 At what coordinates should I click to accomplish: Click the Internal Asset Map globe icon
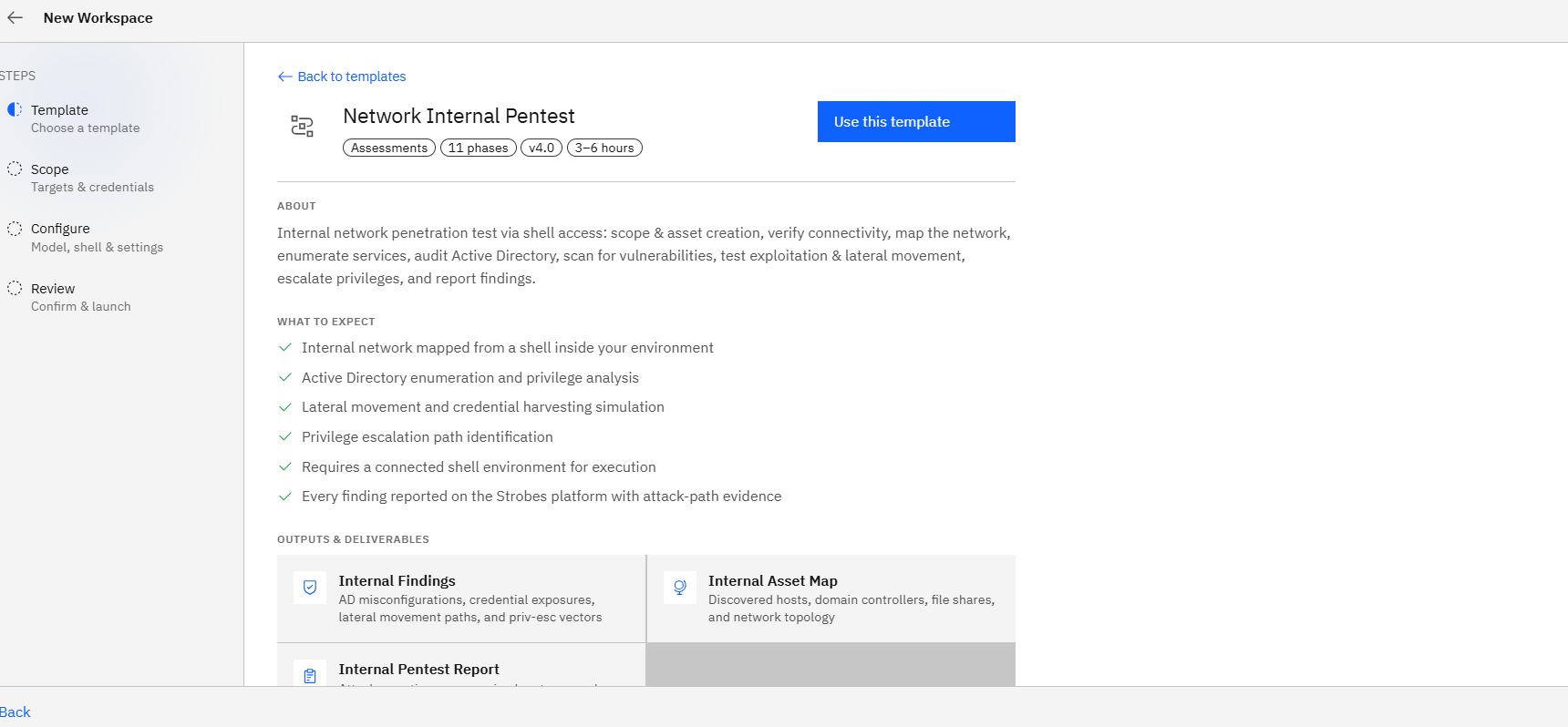tap(679, 588)
